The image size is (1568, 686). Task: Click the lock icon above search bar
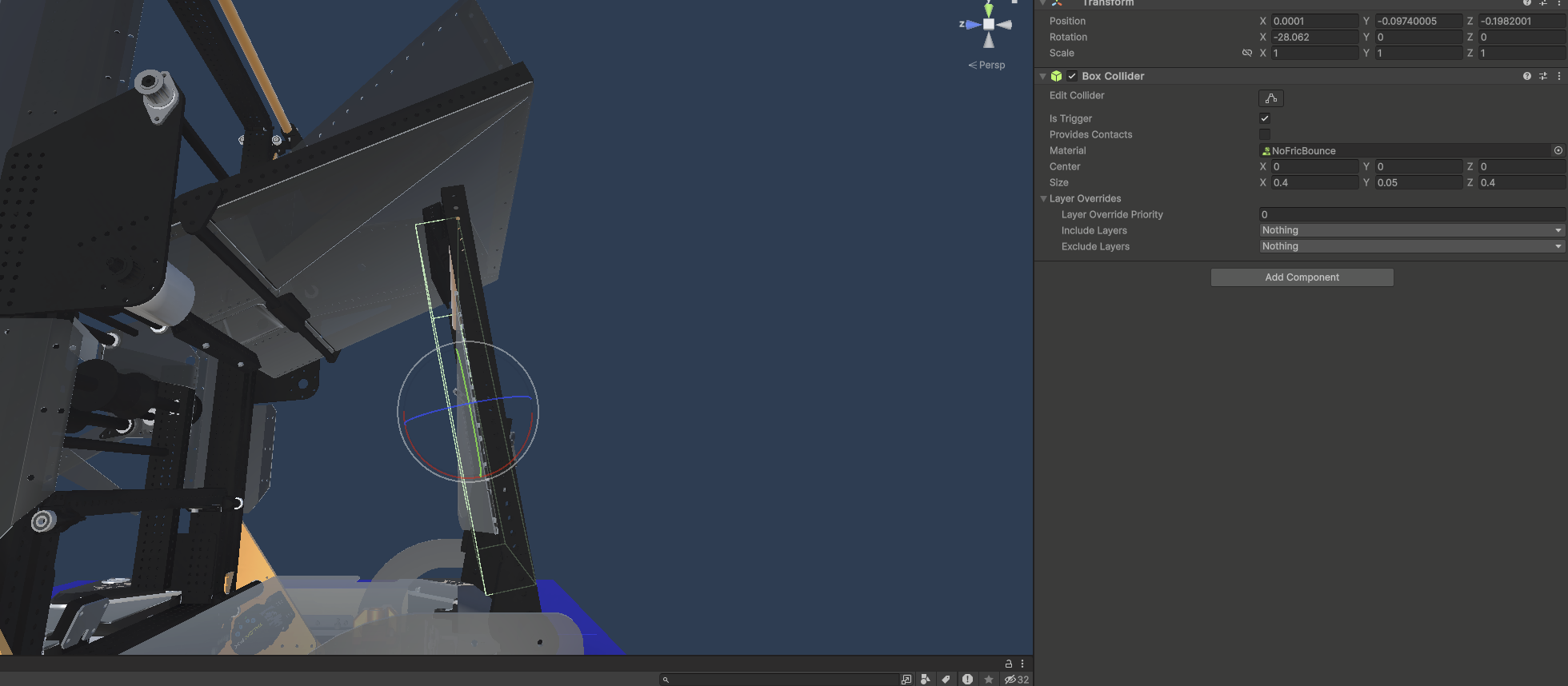pos(1008,664)
